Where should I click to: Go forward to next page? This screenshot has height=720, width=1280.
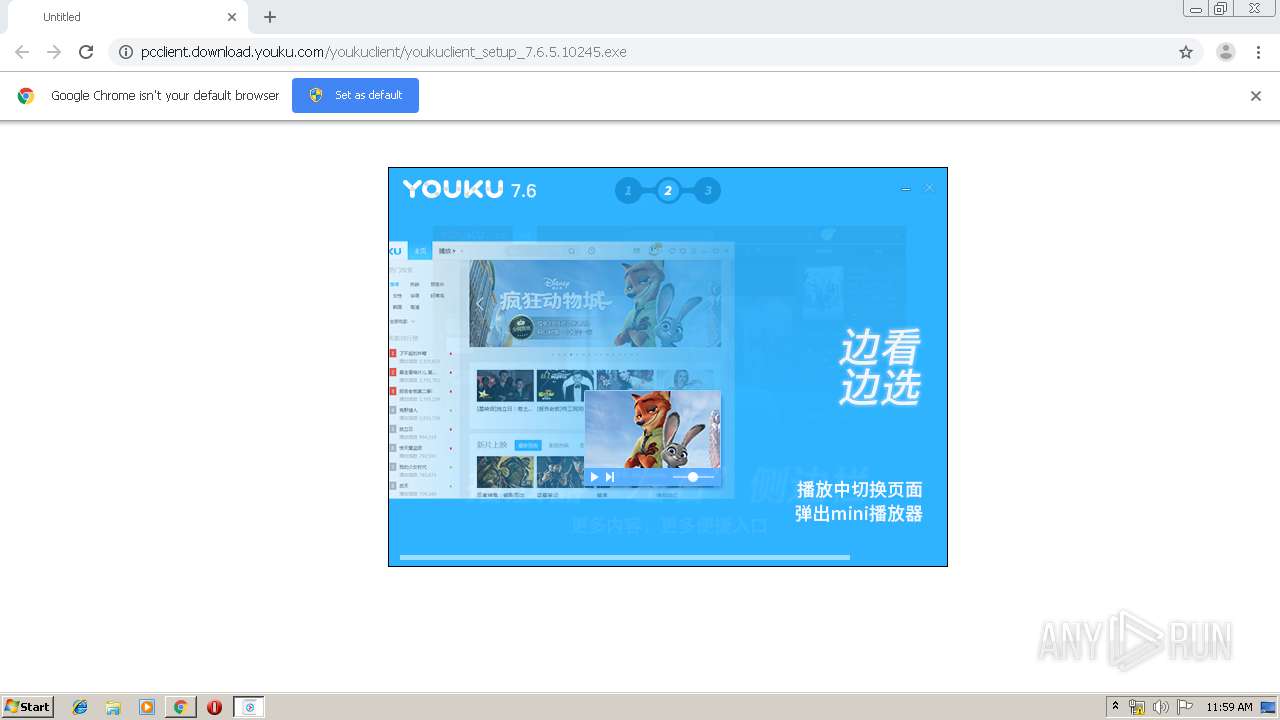pos(54,52)
